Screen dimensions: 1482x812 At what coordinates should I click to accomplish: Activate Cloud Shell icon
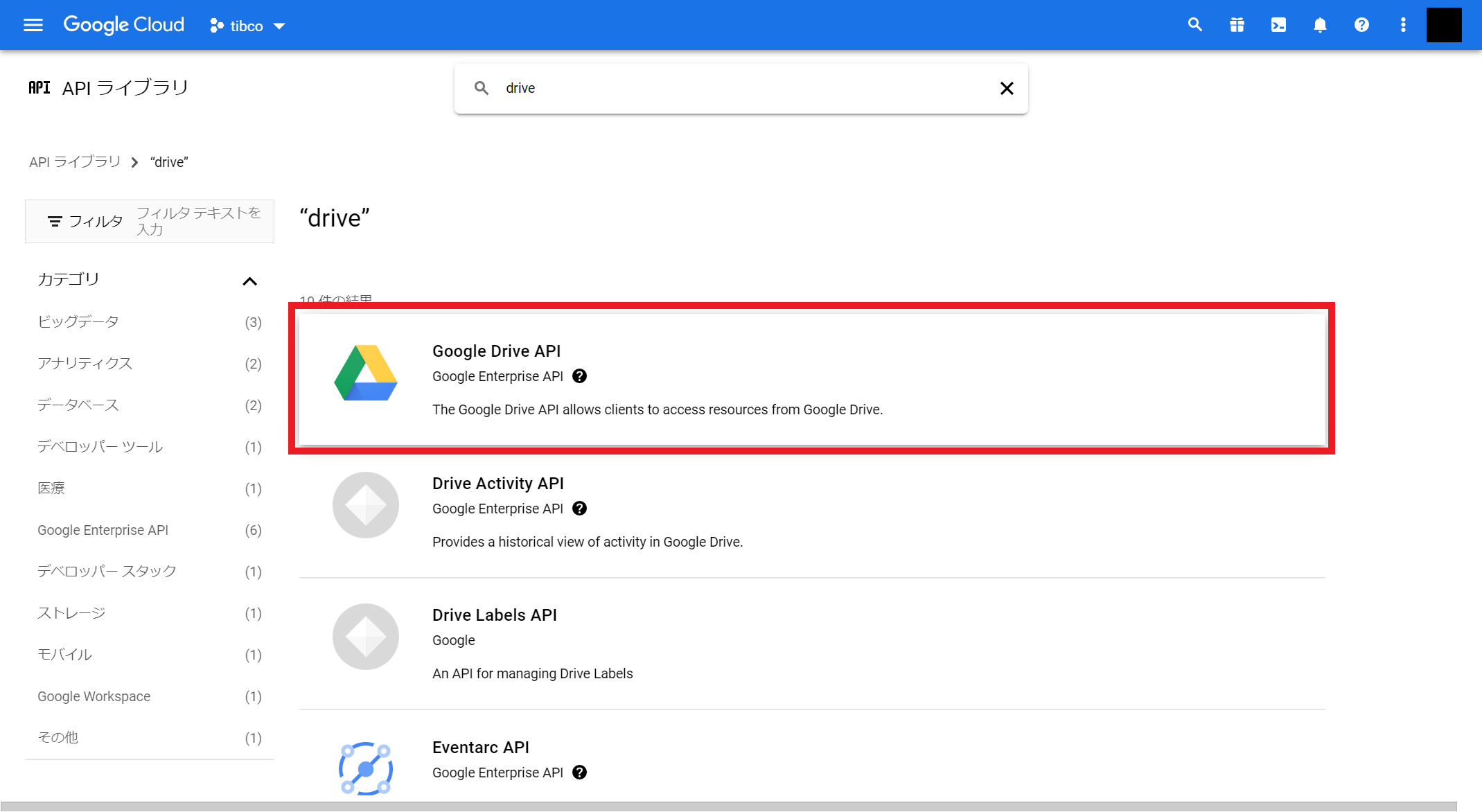click(x=1278, y=26)
